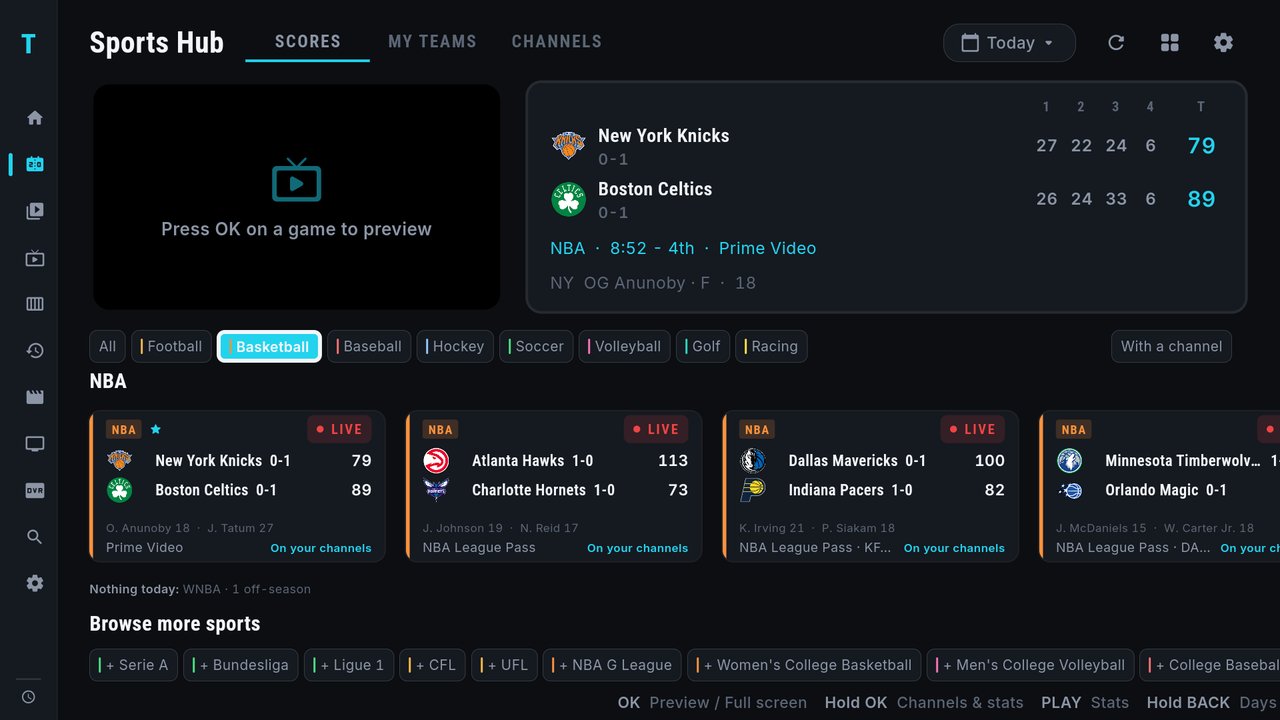This screenshot has width=1280, height=720.
Task: Select the Mavericks vs Pacers game card
Action: click(x=870, y=486)
